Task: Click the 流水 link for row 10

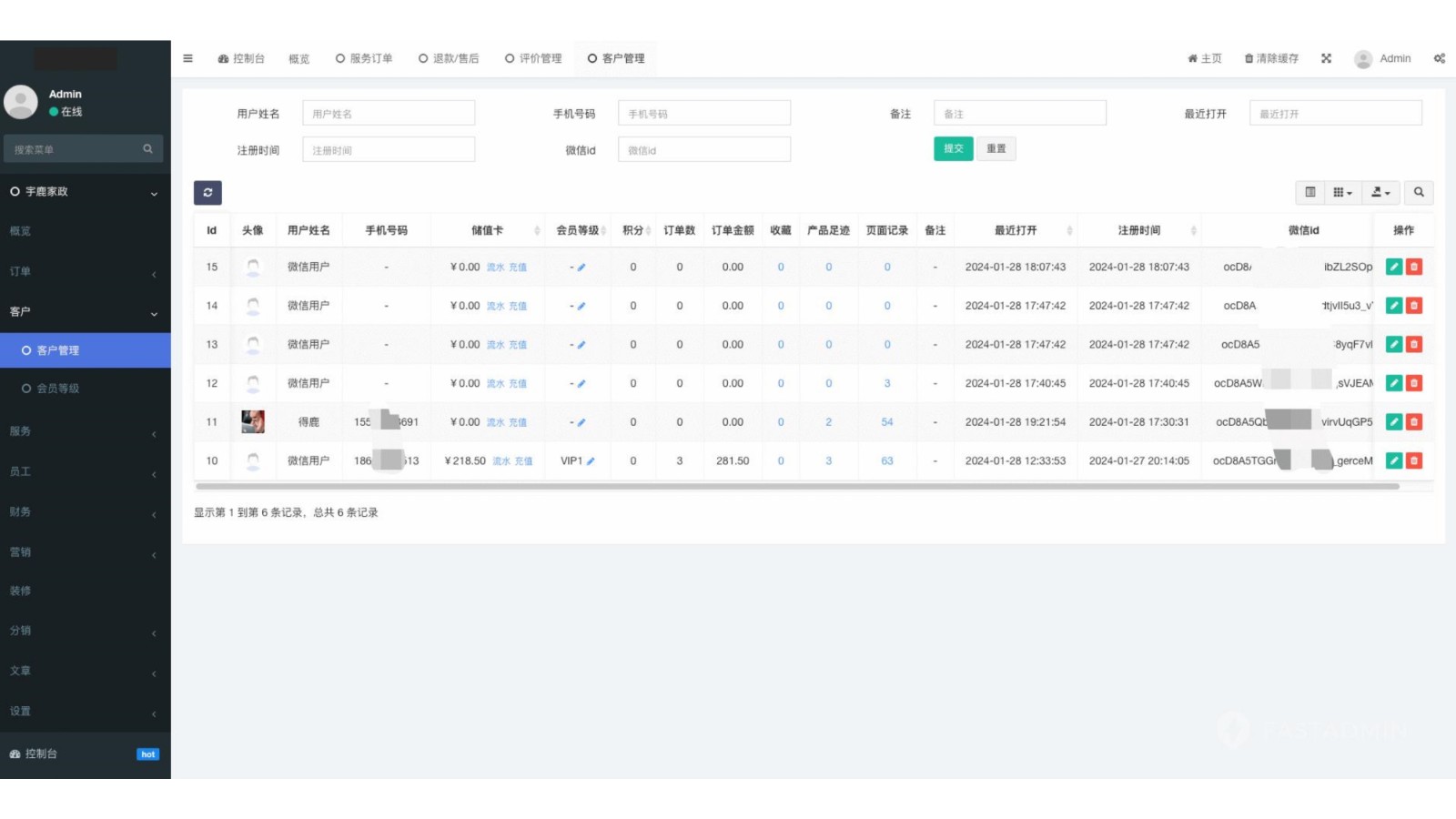Action: click(501, 461)
